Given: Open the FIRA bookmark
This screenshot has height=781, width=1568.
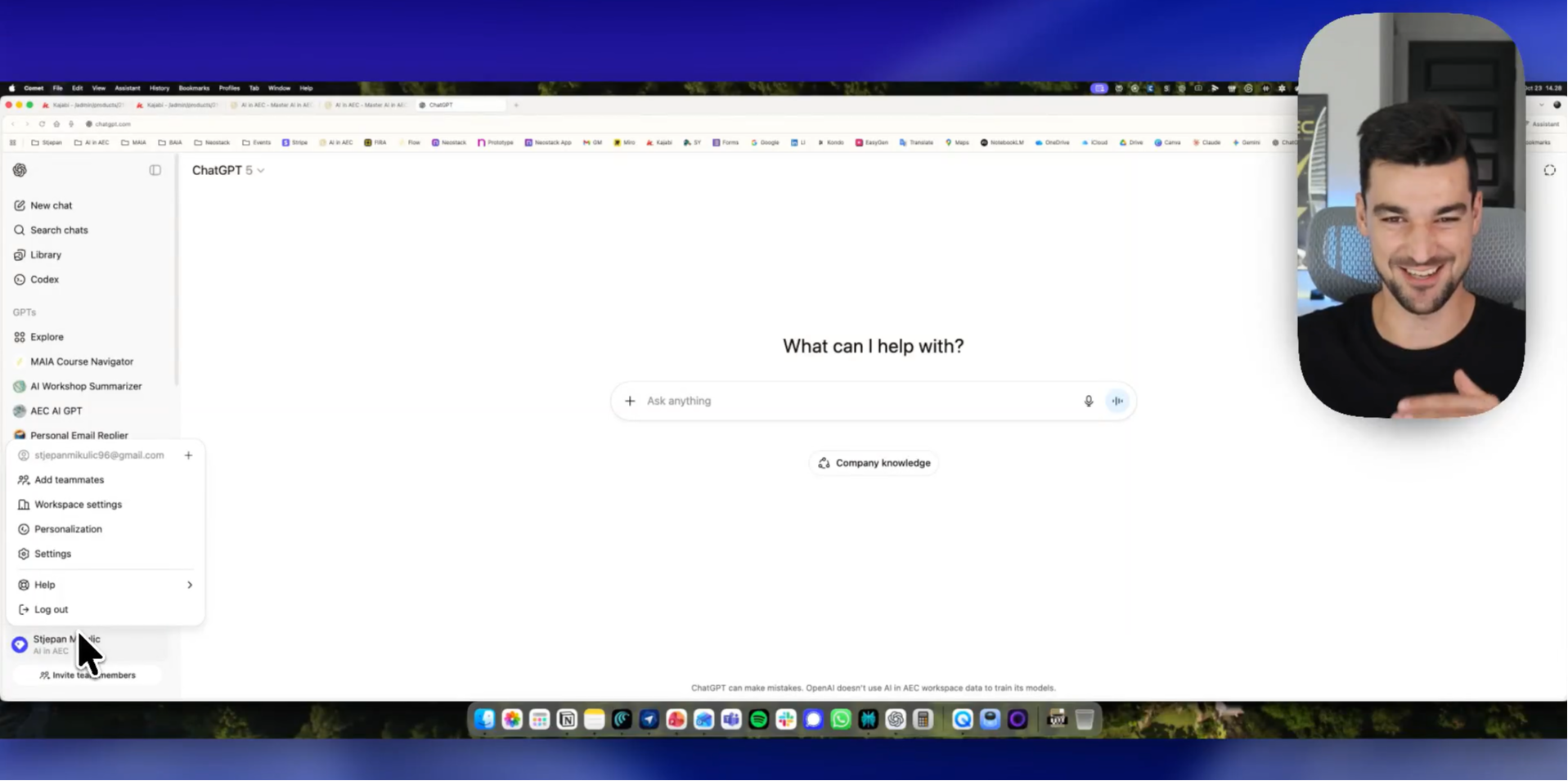Looking at the screenshot, I should tap(375, 142).
